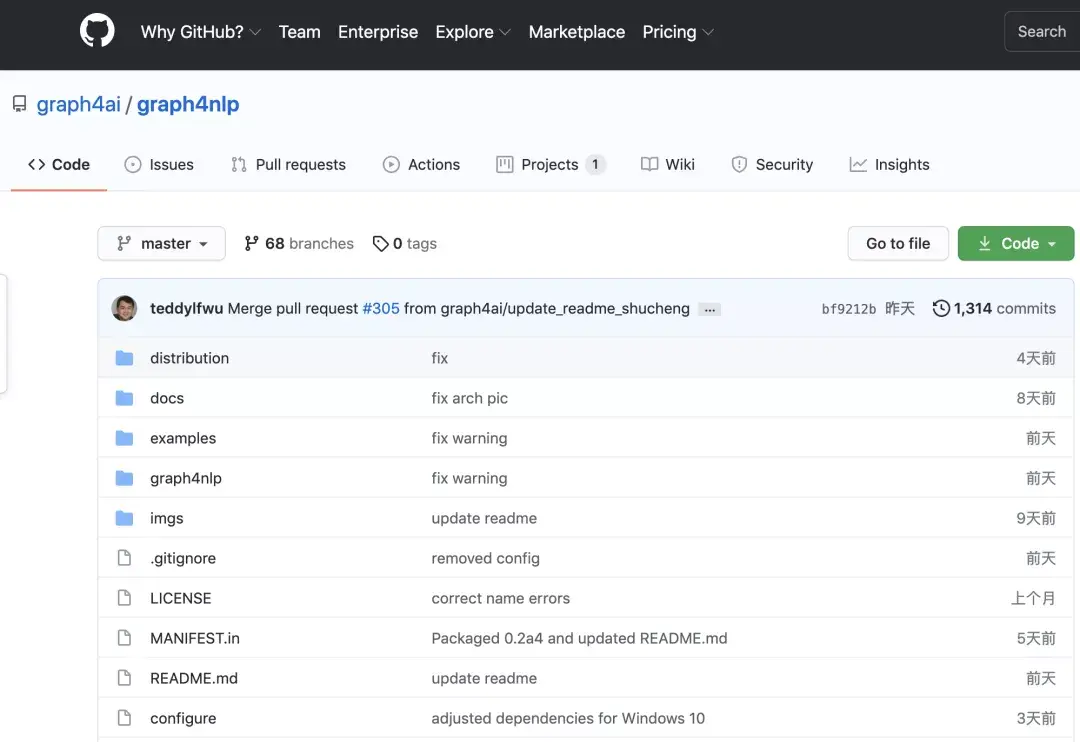Switch to the Pull requests tab
Image resolution: width=1080 pixels, height=742 pixels.
[x=288, y=165]
